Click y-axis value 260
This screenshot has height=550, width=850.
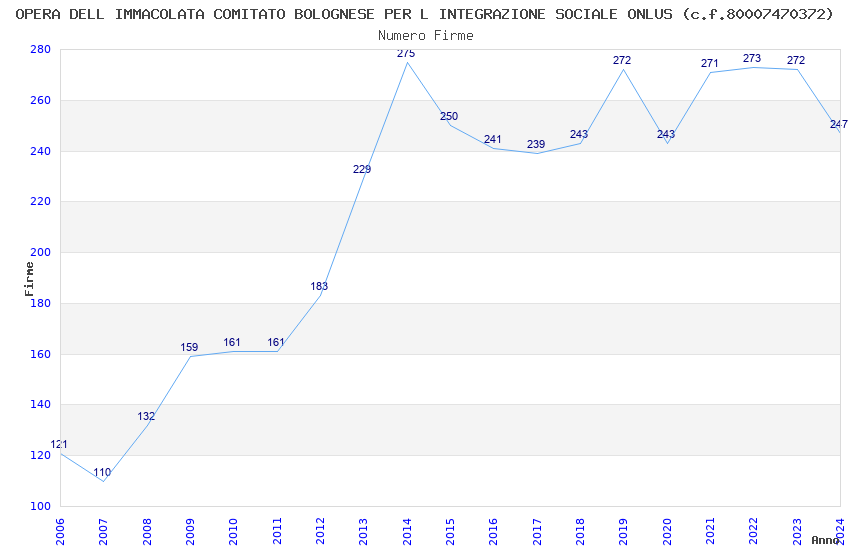point(40,100)
